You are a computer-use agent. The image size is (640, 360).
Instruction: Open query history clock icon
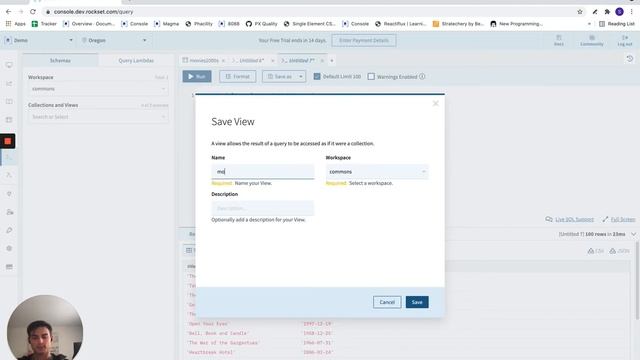[x=630, y=59]
